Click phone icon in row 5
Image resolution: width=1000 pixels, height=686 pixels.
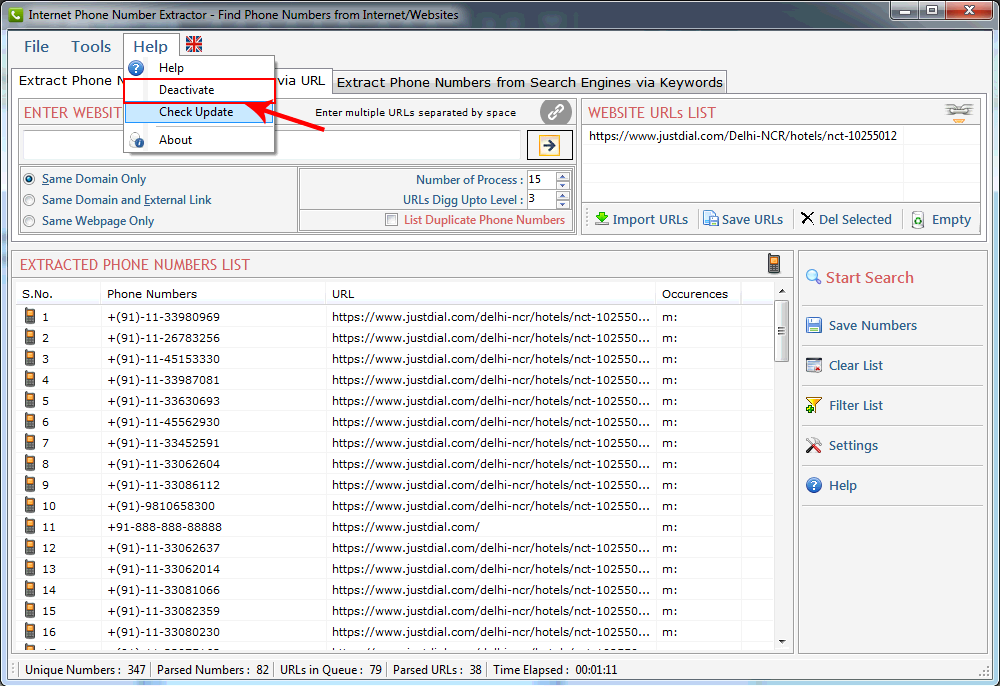[x=30, y=400]
